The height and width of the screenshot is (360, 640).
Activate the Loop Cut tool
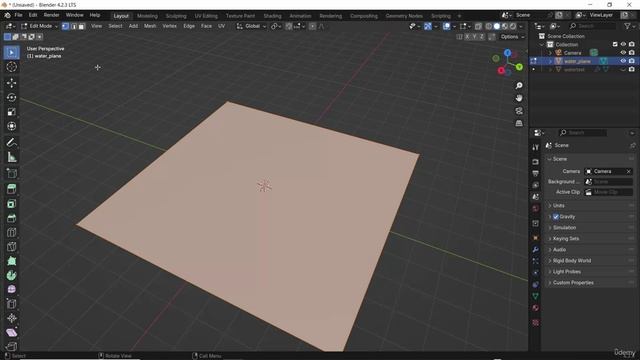pos(11,232)
